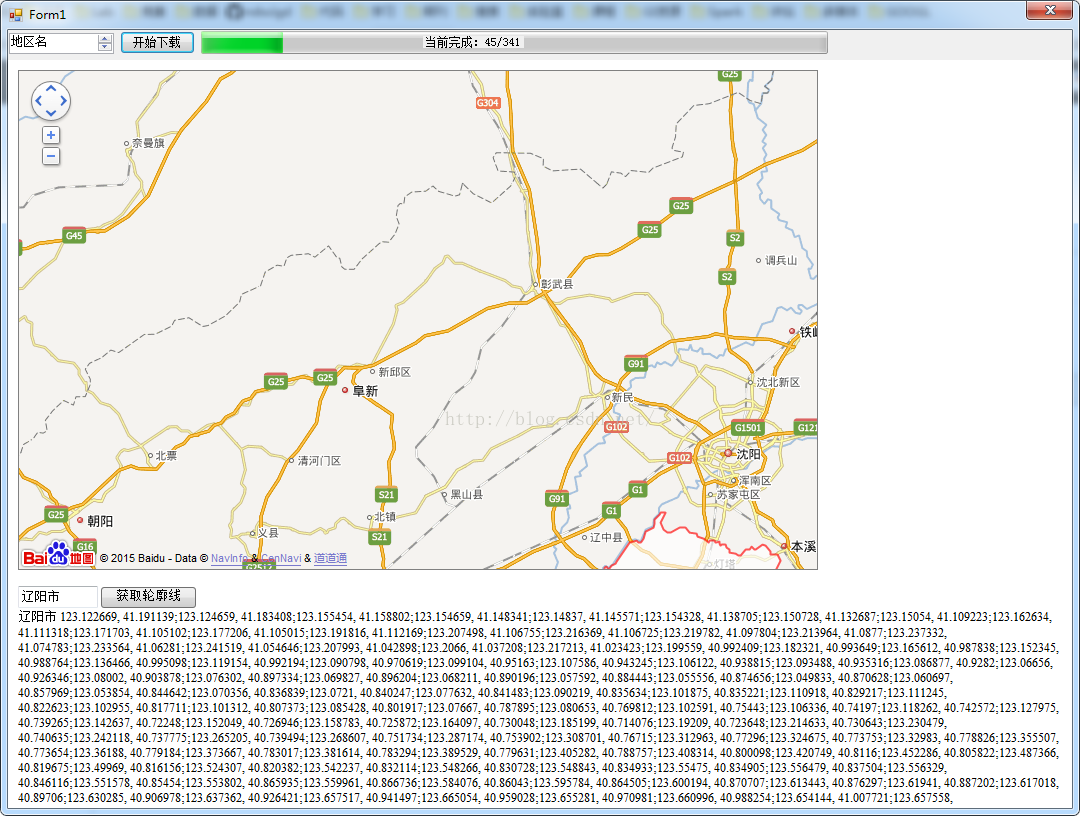1080x816 pixels.
Task: Click the 辽阳市 text field
Action: [58, 596]
